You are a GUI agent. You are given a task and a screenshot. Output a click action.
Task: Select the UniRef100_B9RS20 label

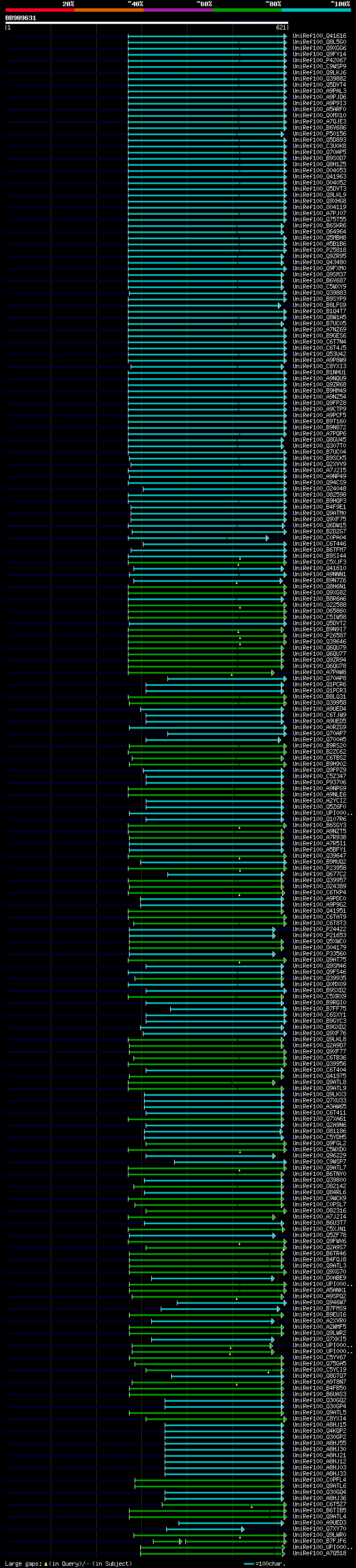pyautogui.click(x=319, y=746)
